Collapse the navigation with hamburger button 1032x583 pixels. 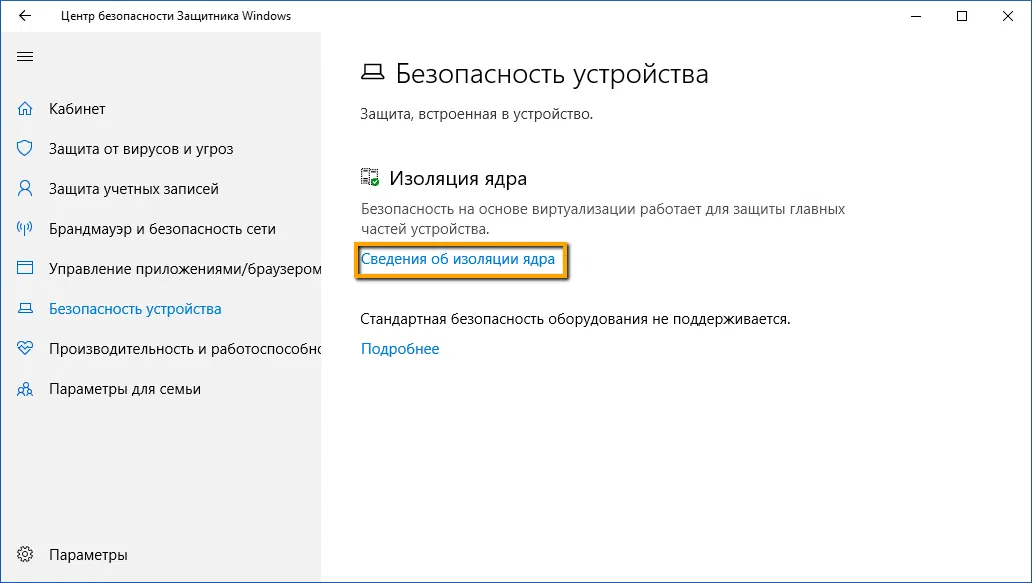[x=25, y=56]
